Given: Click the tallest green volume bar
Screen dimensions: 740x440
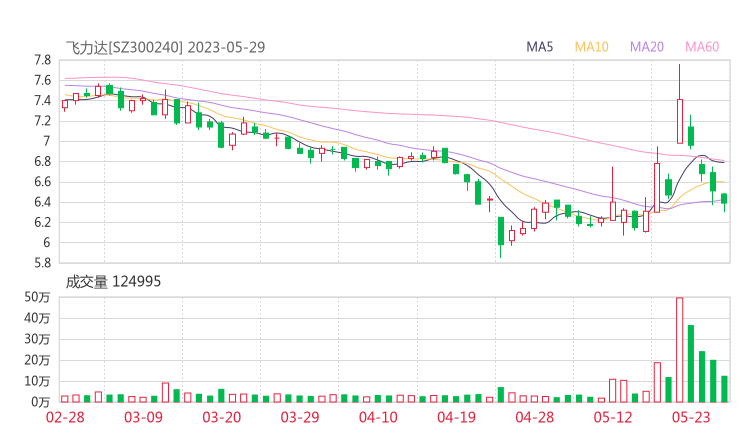Looking at the screenshot, I should (x=691, y=364).
